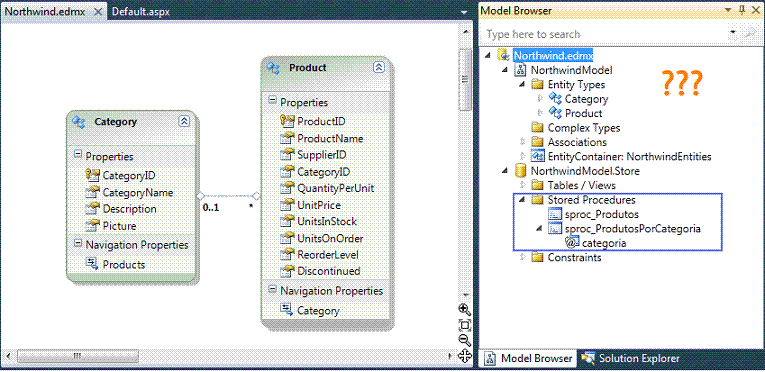The width and height of the screenshot is (765, 372).
Task: Collapse Navigation Properties section in Product entity
Action: [272, 289]
